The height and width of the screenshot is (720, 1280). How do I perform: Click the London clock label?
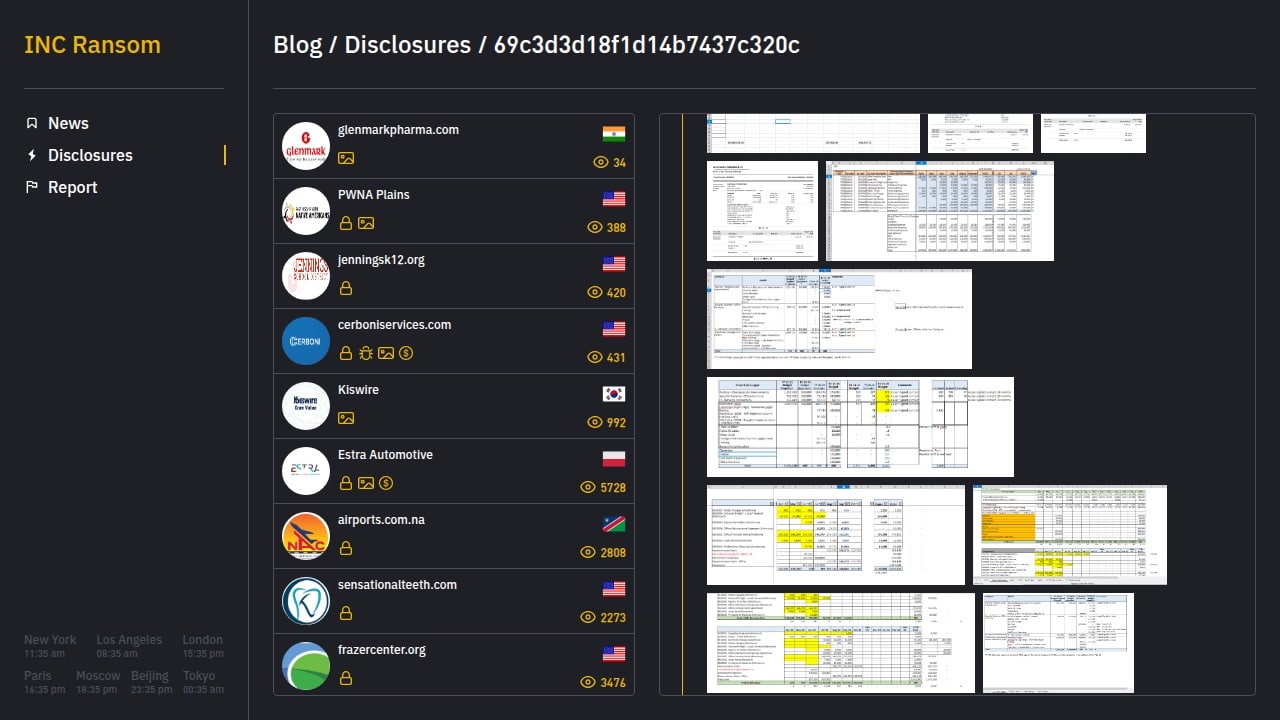pos(203,640)
